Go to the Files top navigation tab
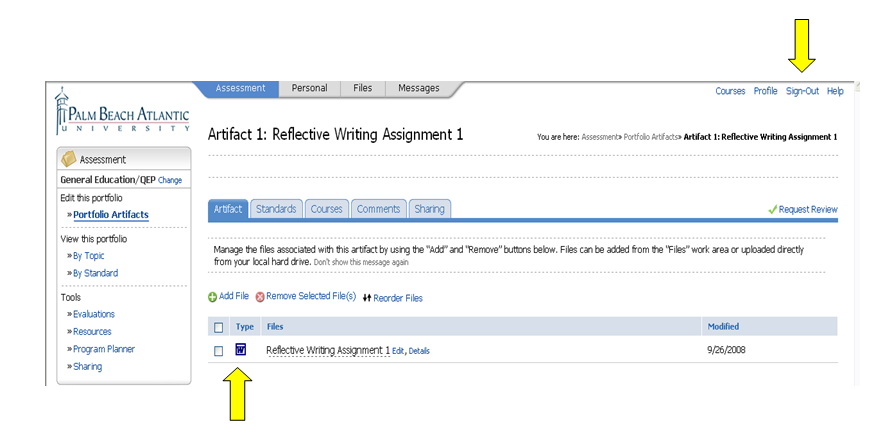 click(x=362, y=88)
